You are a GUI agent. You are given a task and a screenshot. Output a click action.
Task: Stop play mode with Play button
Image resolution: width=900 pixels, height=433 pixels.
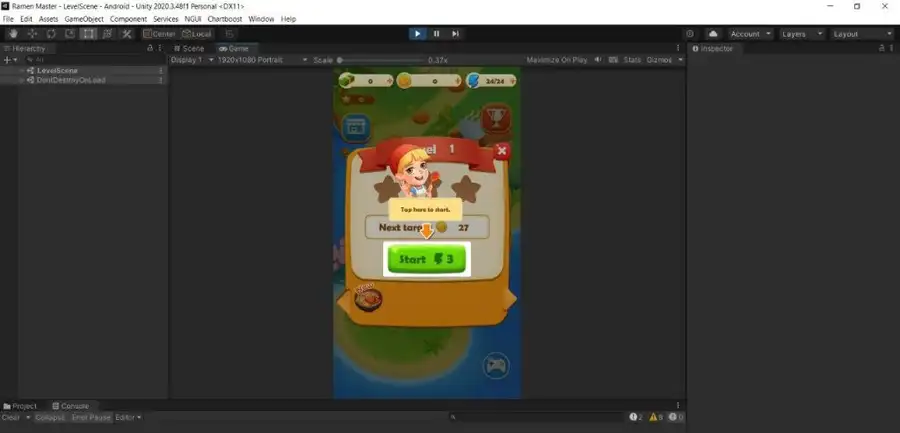click(x=417, y=34)
